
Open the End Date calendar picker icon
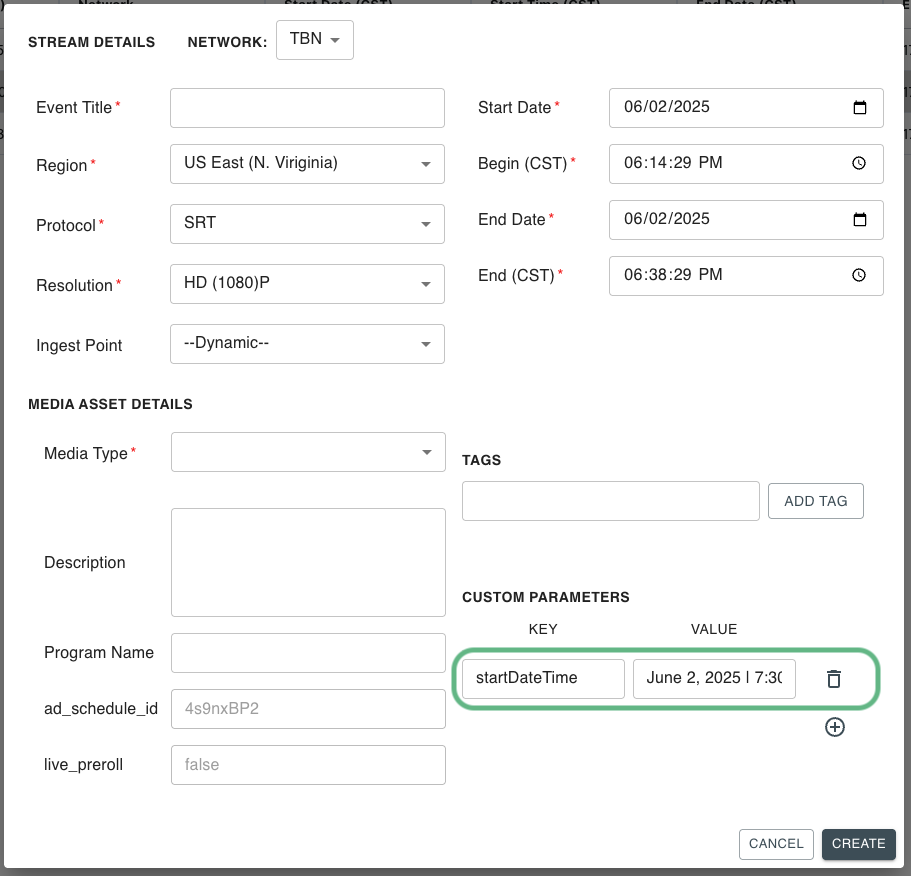859,220
